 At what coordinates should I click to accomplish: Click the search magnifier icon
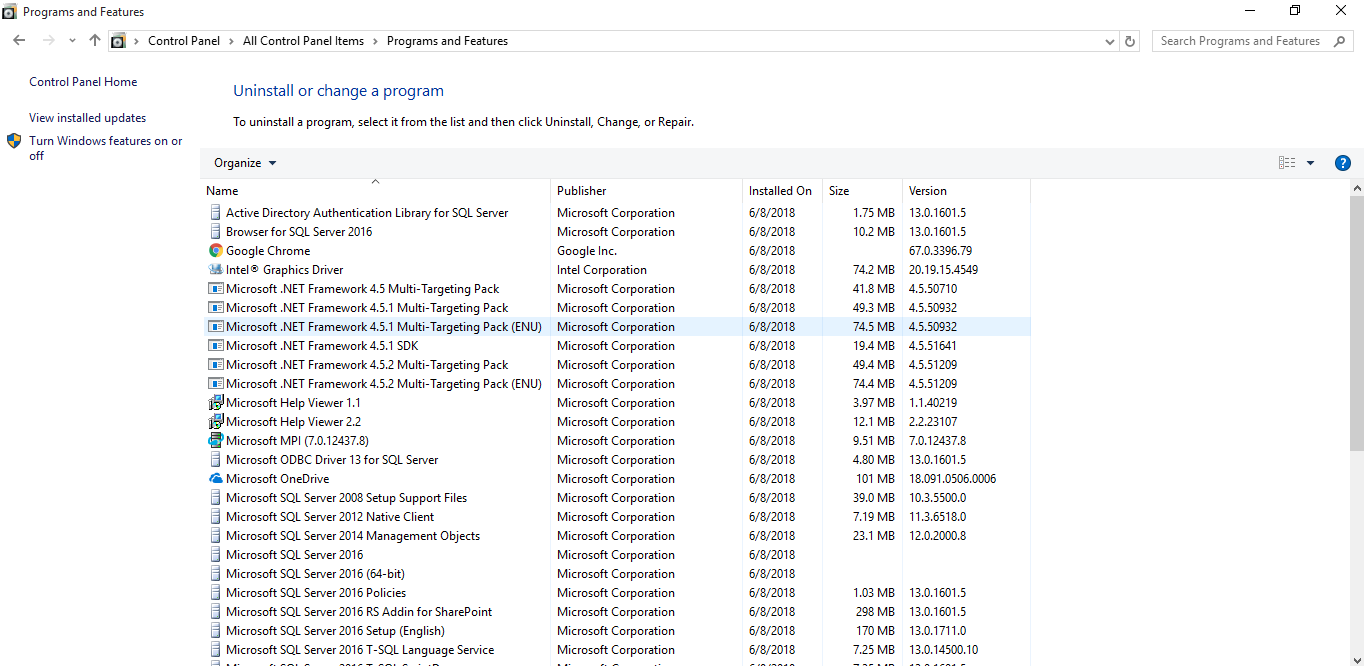tap(1339, 41)
